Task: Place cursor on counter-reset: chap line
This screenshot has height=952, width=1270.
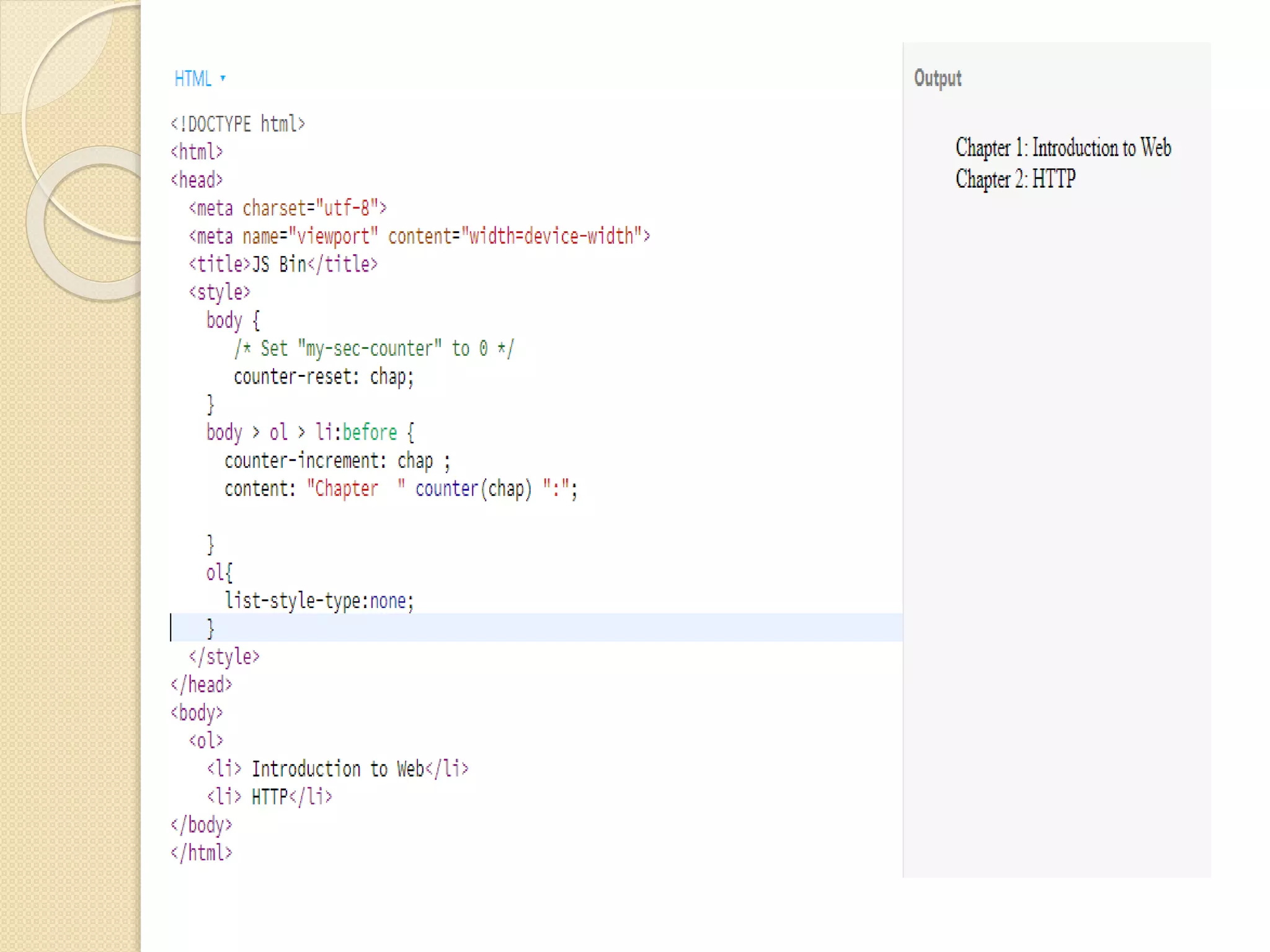Action: 323,377
